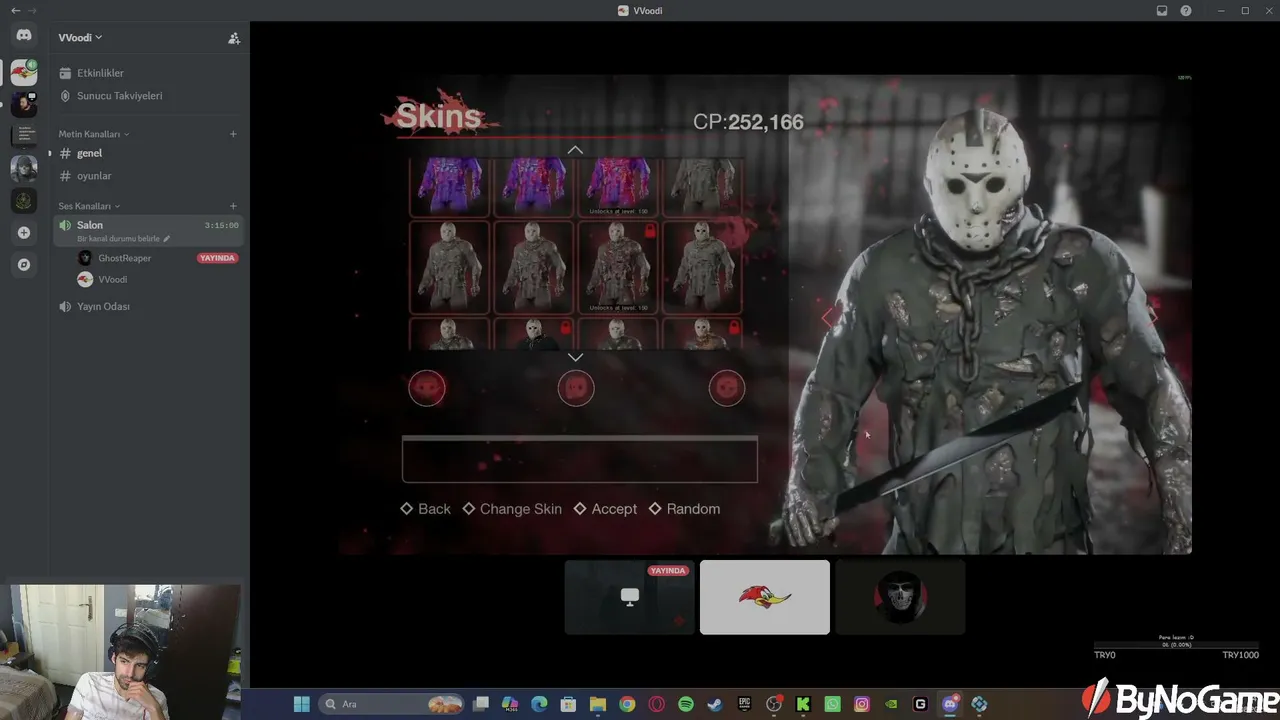Viewport: 1280px width, 720px height.
Task: Open the VVoodi server name dropdown
Action: click(x=80, y=38)
